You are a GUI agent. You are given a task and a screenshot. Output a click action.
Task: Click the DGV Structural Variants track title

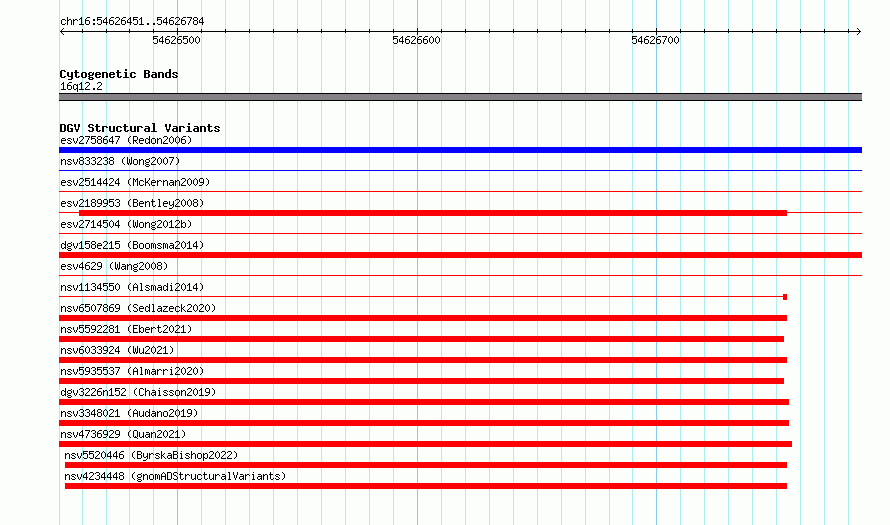(140, 128)
